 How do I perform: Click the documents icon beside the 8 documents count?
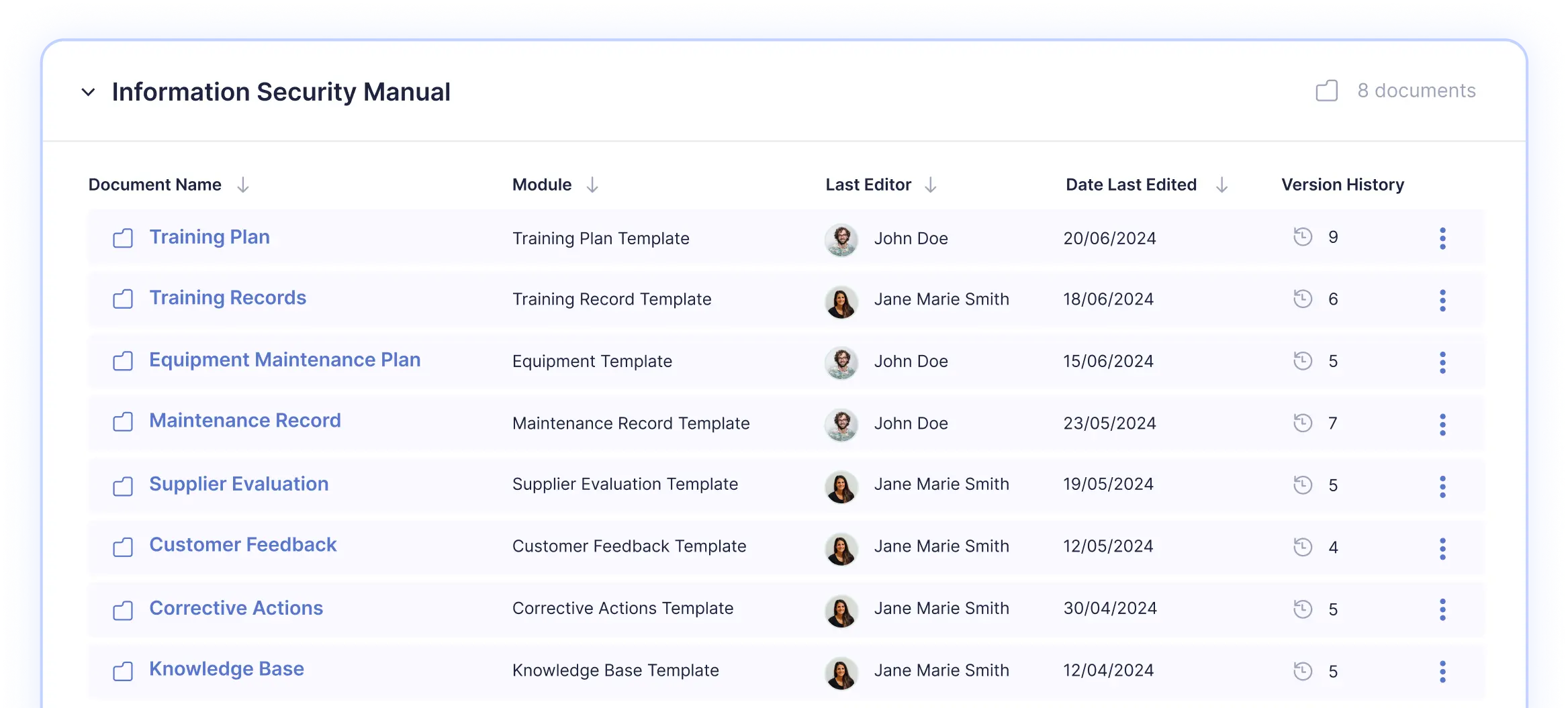tap(1326, 91)
